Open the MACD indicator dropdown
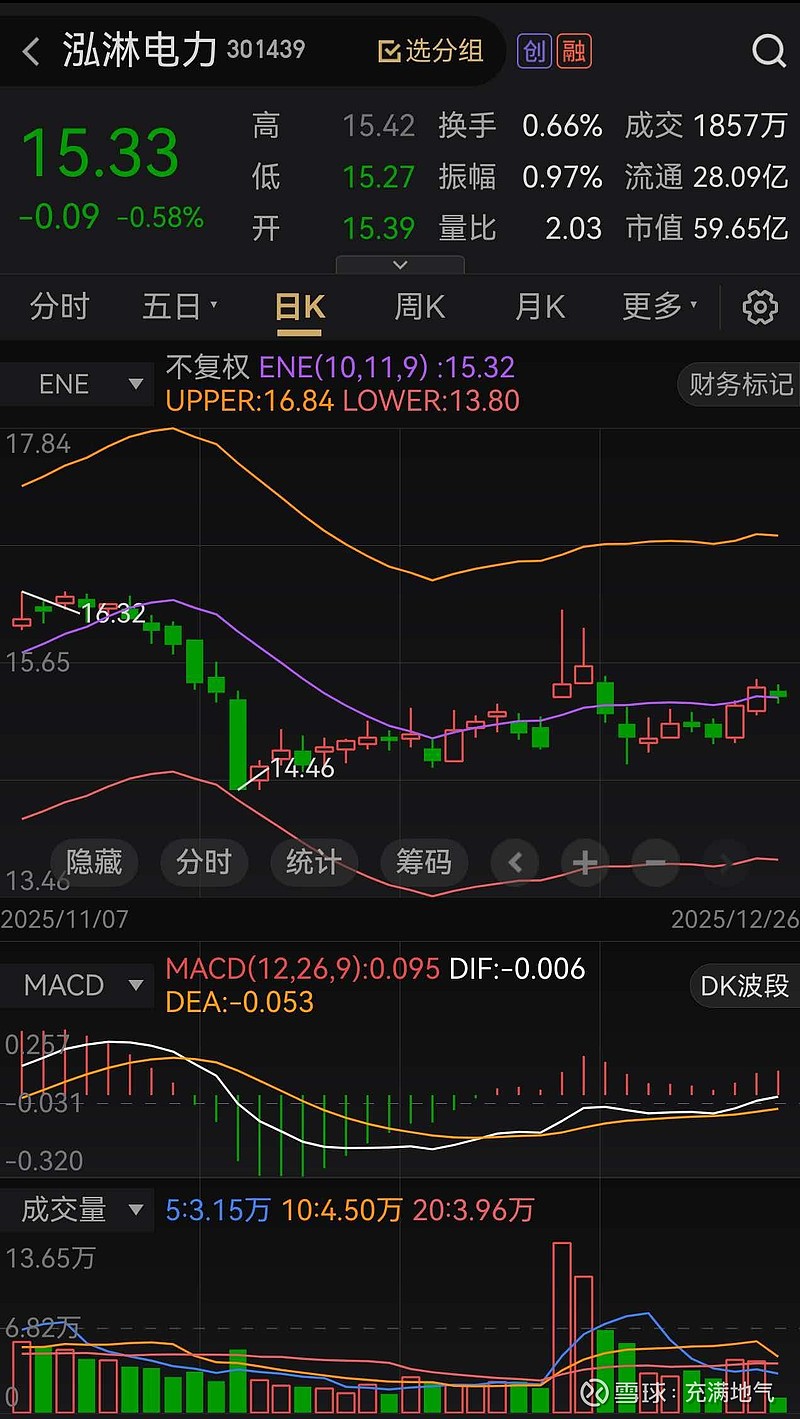 [78, 985]
